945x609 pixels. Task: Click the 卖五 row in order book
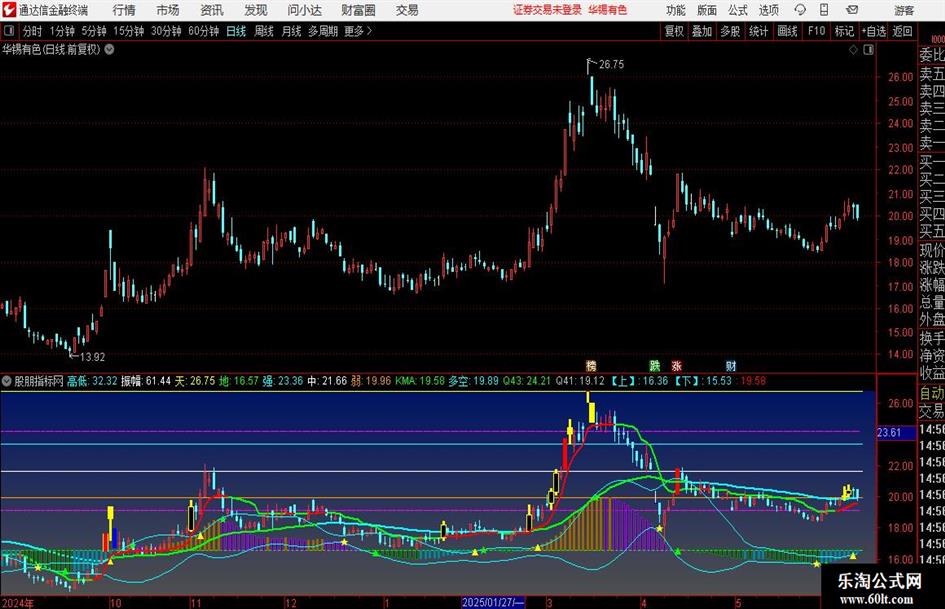tap(932, 74)
